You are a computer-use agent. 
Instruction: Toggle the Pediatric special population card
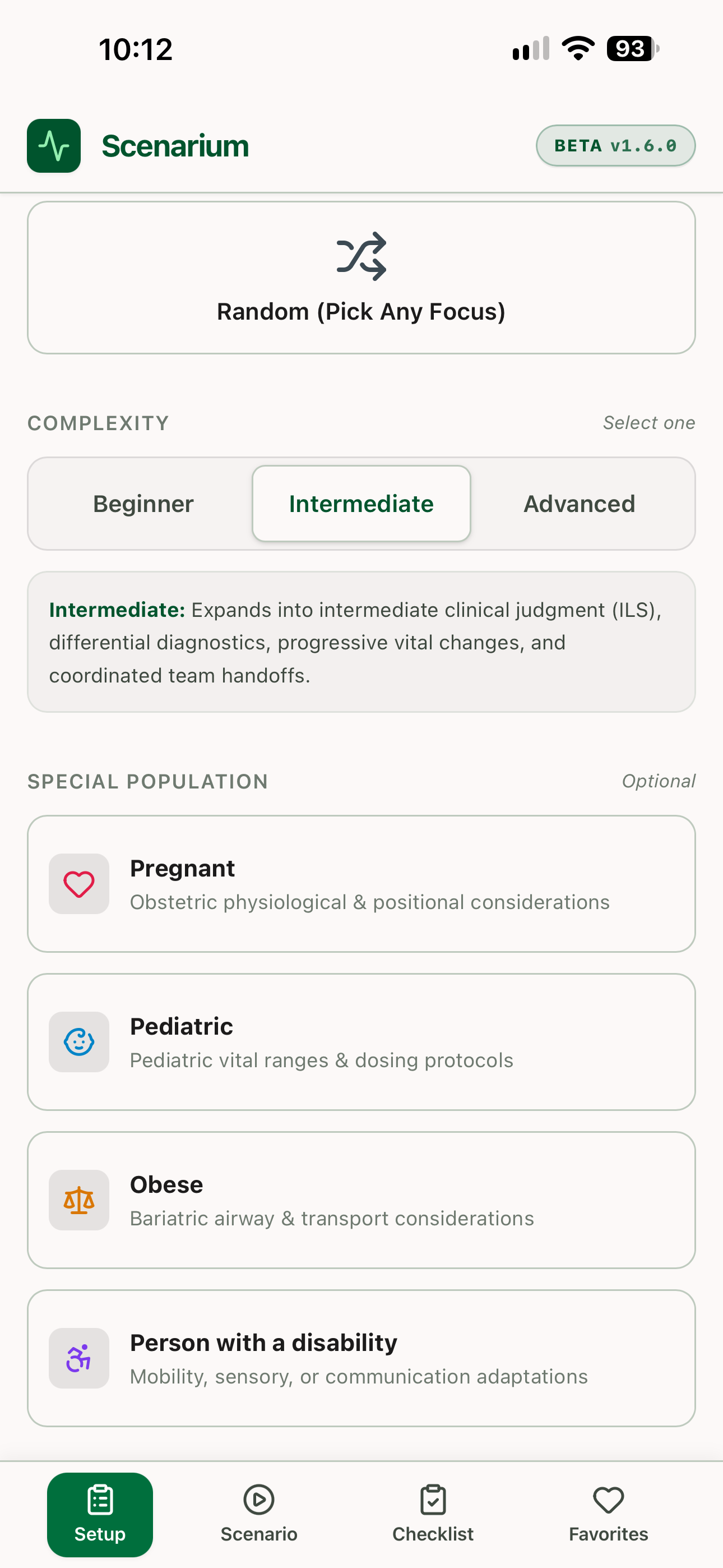[361, 1042]
